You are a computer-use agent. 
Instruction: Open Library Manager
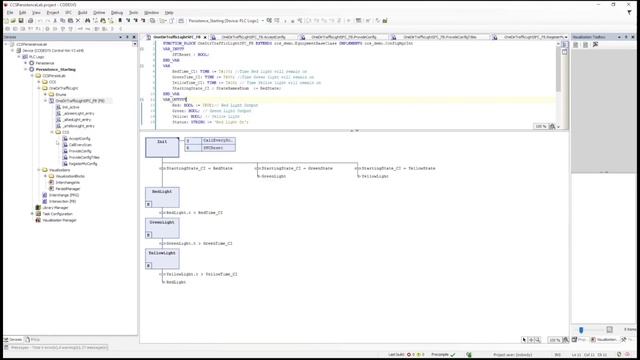55,208
